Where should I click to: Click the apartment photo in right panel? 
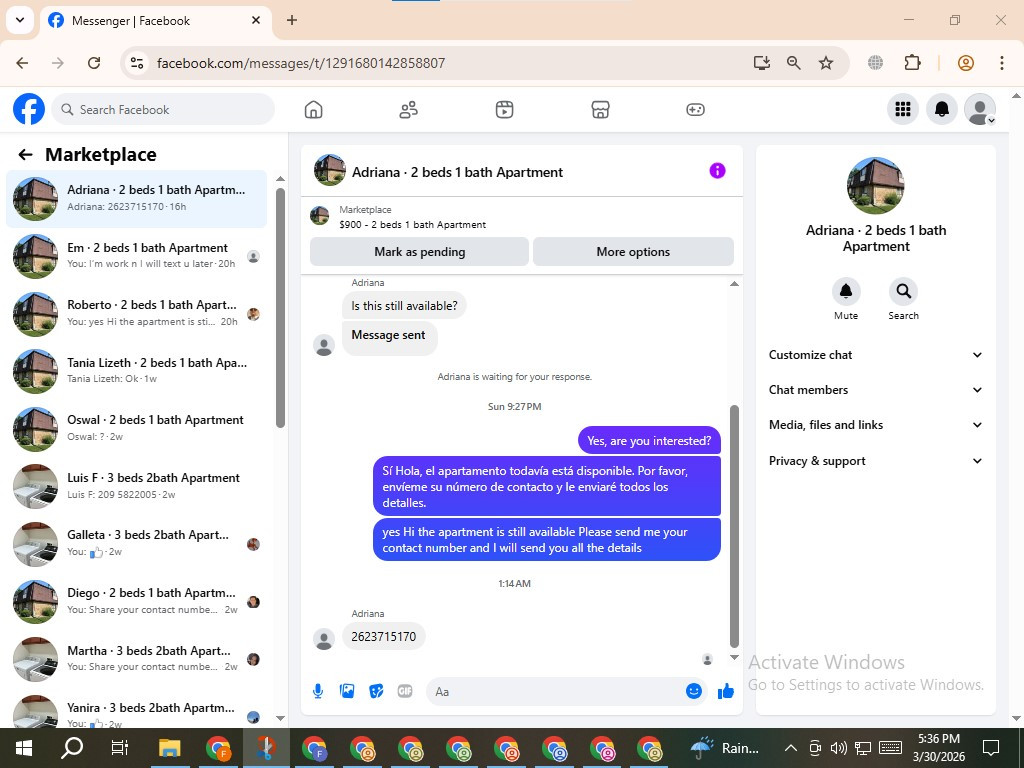click(875, 185)
